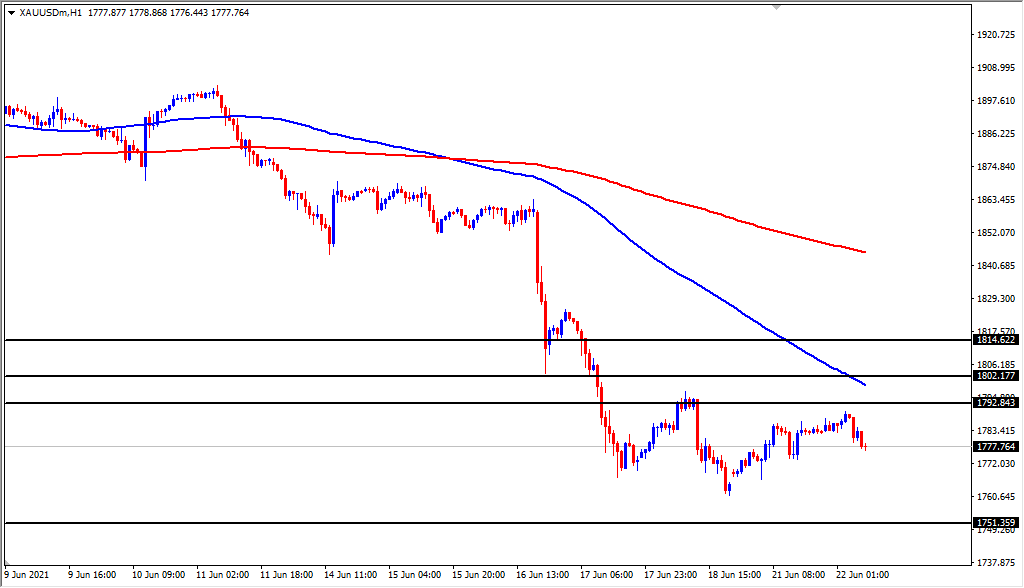Click the 1814.622 price tag on axis

tap(995, 340)
